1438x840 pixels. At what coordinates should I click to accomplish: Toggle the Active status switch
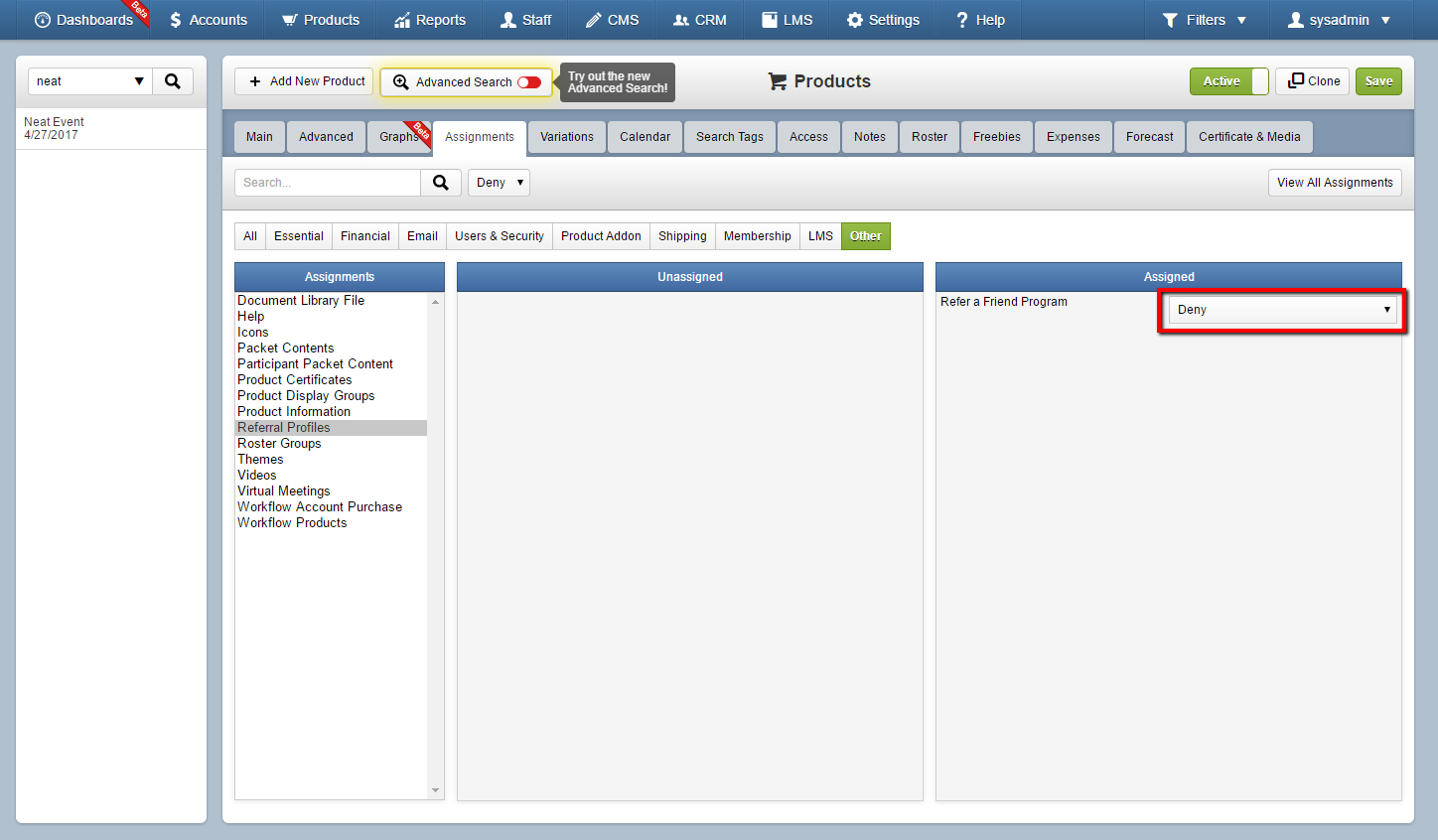point(1229,81)
